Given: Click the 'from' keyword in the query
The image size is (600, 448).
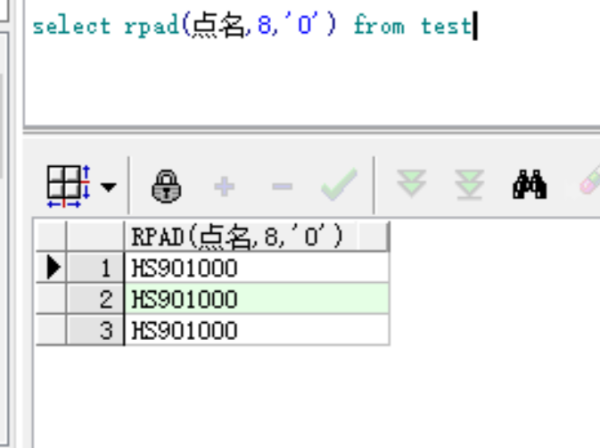Looking at the screenshot, I should click(x=379, y=25).
